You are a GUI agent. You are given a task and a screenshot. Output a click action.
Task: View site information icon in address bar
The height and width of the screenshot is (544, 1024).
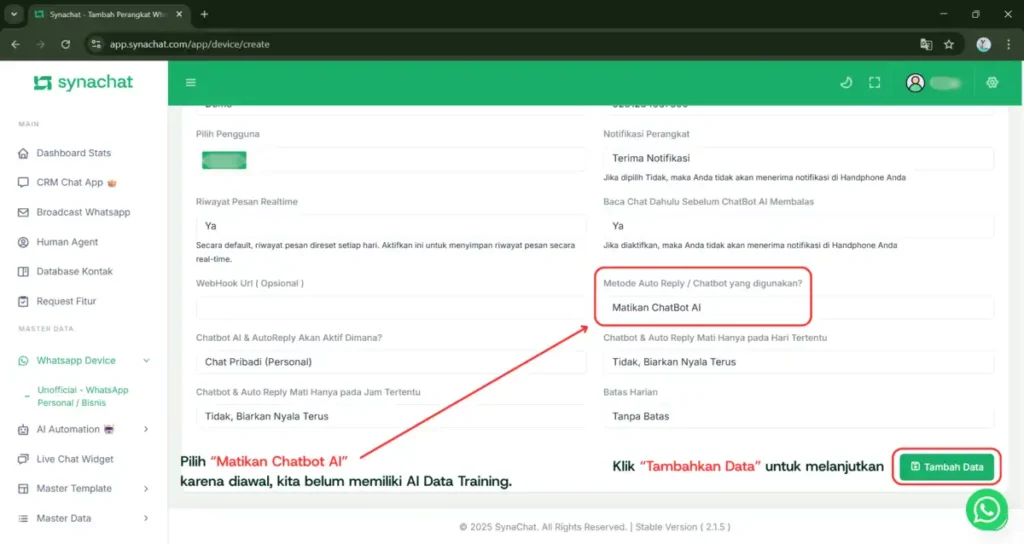pyautogui.click(x=97, y=44)
